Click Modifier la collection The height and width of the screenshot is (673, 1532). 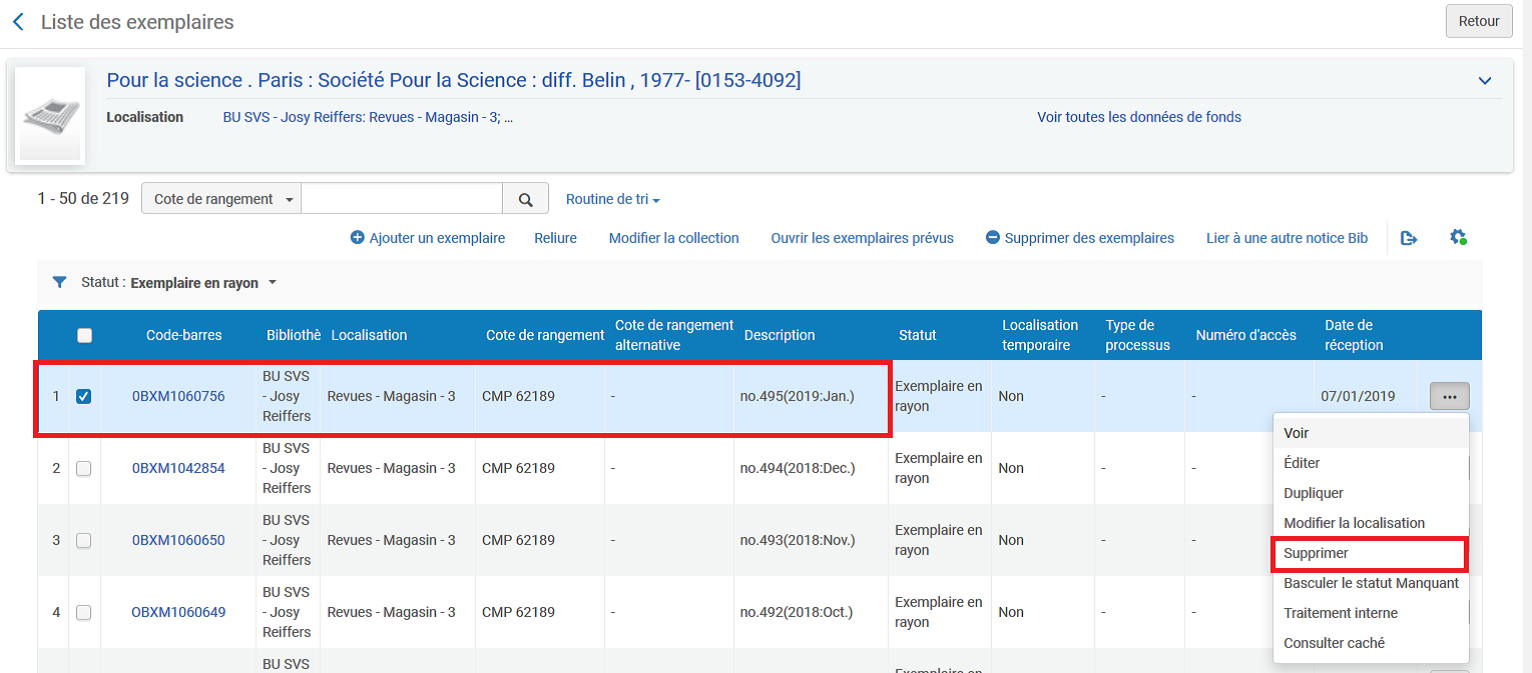click(674, 238)
